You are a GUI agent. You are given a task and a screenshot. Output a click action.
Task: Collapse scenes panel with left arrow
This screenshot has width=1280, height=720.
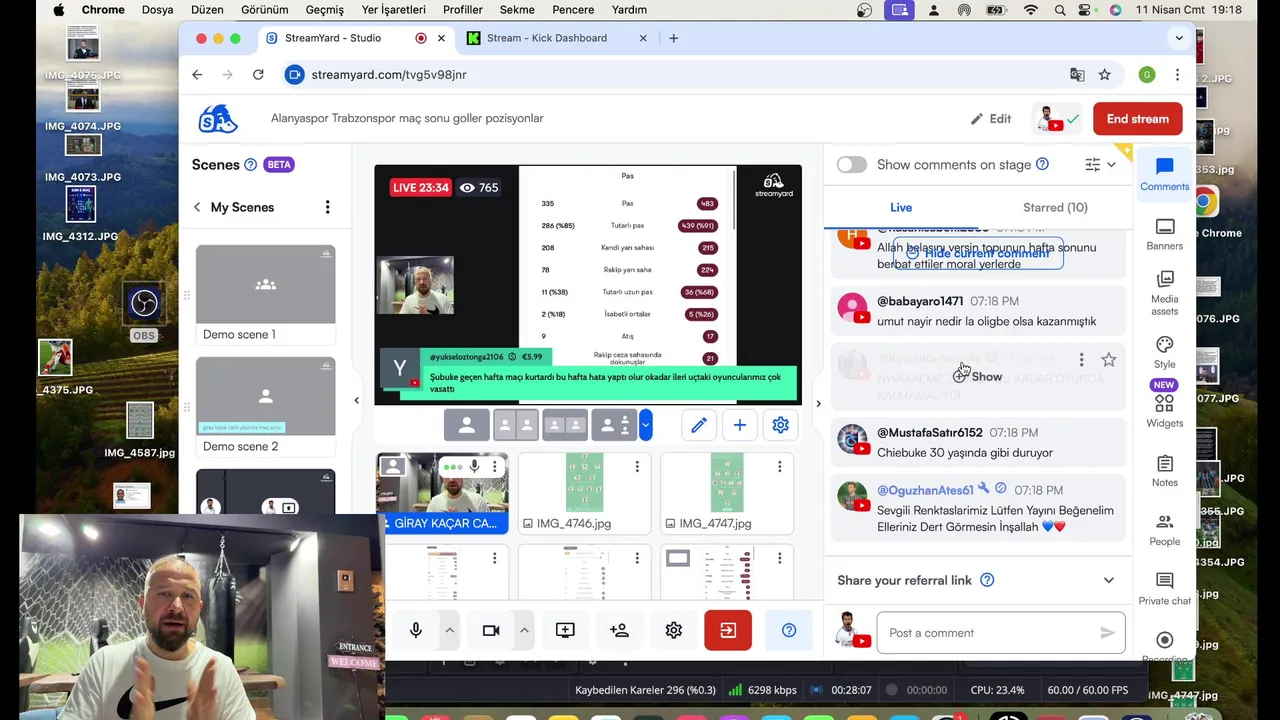coord(356,401)
